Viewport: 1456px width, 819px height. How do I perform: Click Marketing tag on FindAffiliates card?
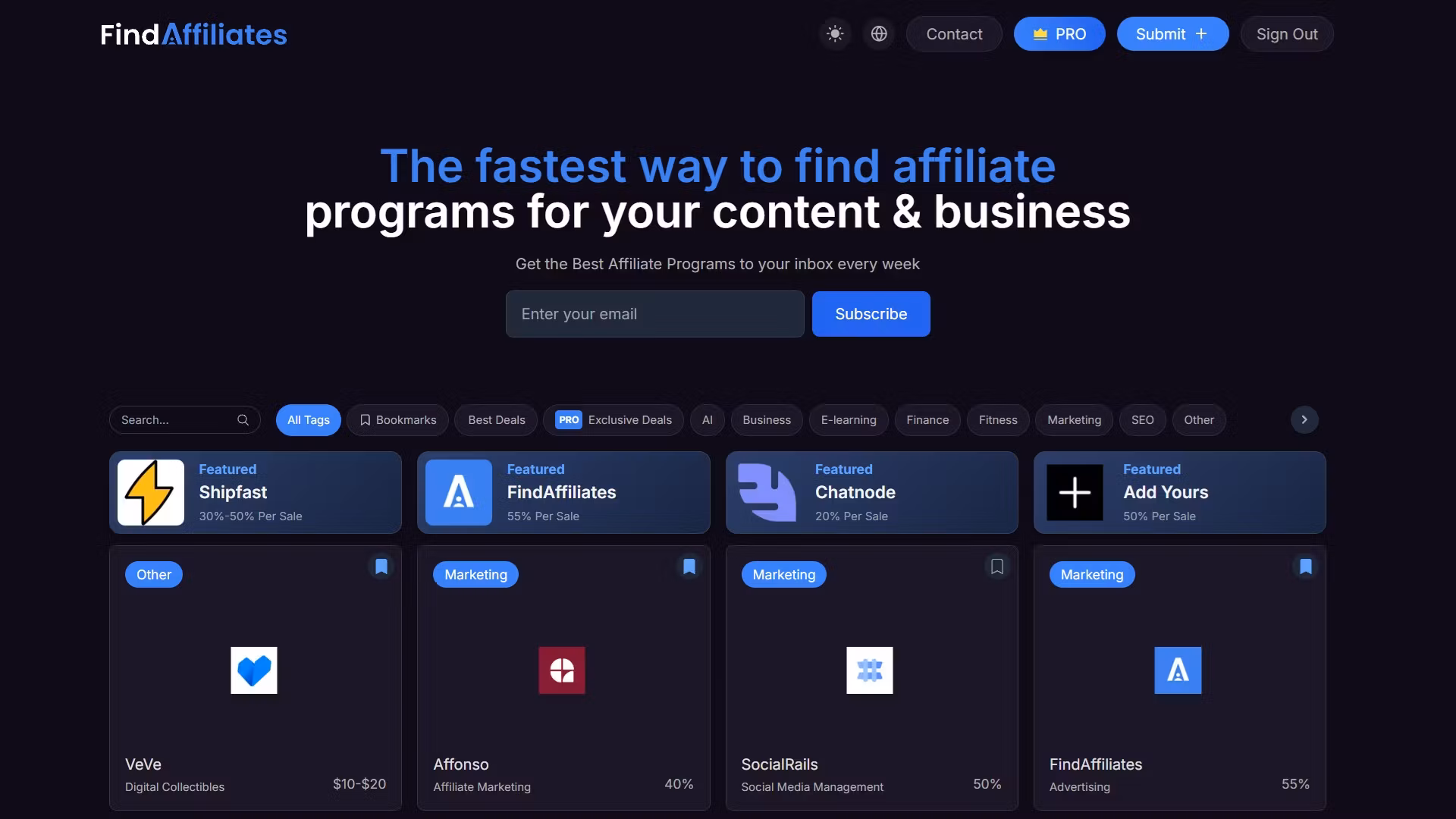pyautogui.click(x=1092, y=575)
